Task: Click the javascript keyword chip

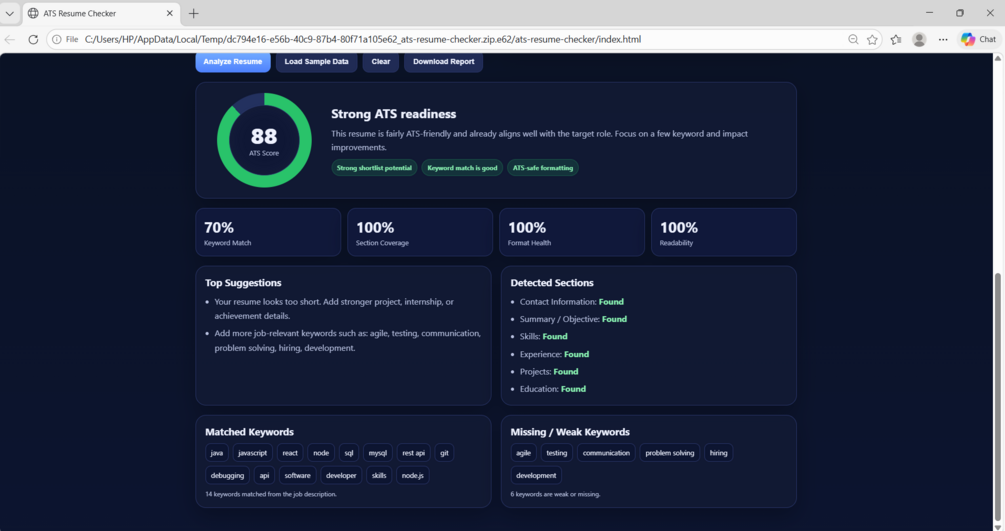Action: click(x=253, y=453)
